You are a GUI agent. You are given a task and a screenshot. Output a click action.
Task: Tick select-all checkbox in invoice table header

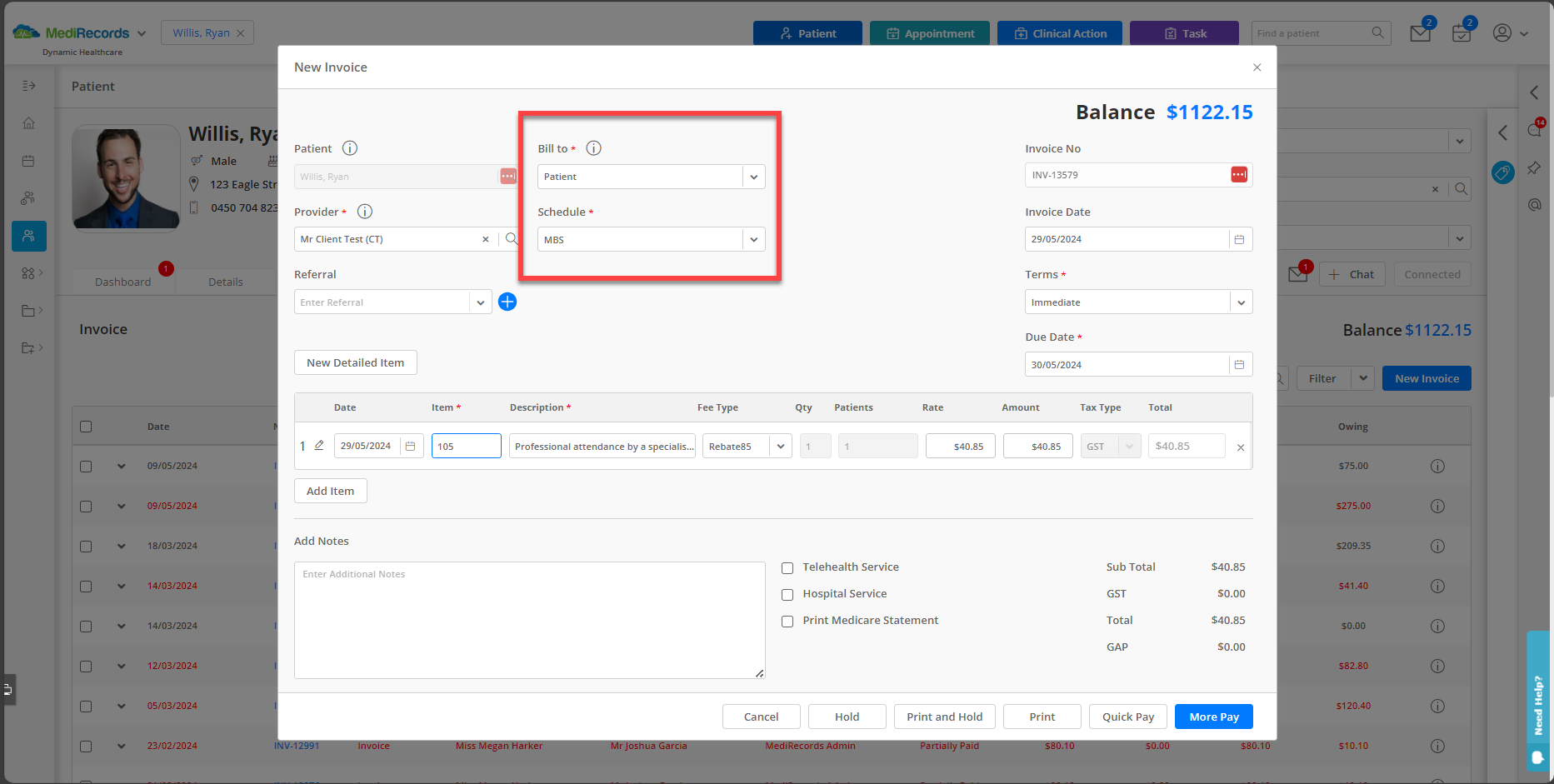[86, 427]
